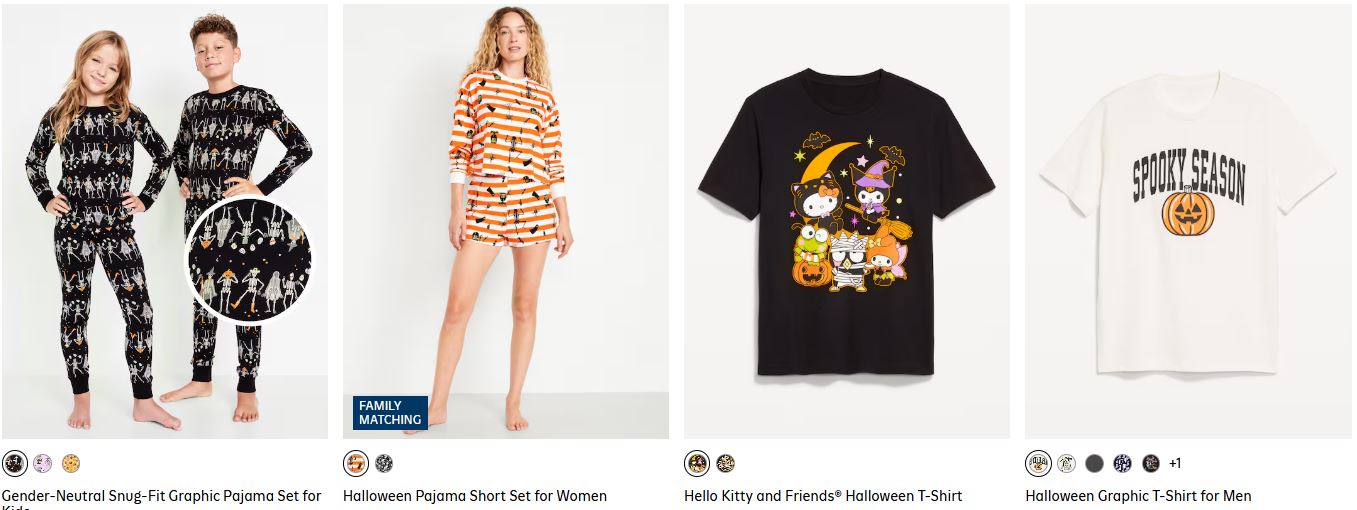Pick second swatch under Hello Kitty T-shirt
This screenshot has width=1357, height=510.
click(x=725, y=463)
